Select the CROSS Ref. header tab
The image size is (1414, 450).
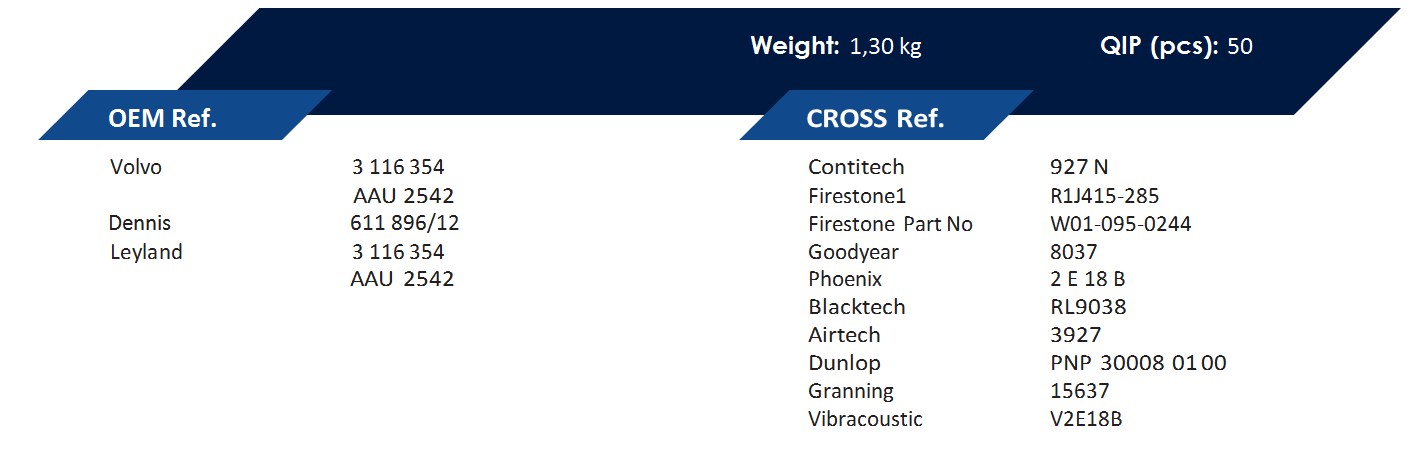pyautogui.click(x=886, y=115)
